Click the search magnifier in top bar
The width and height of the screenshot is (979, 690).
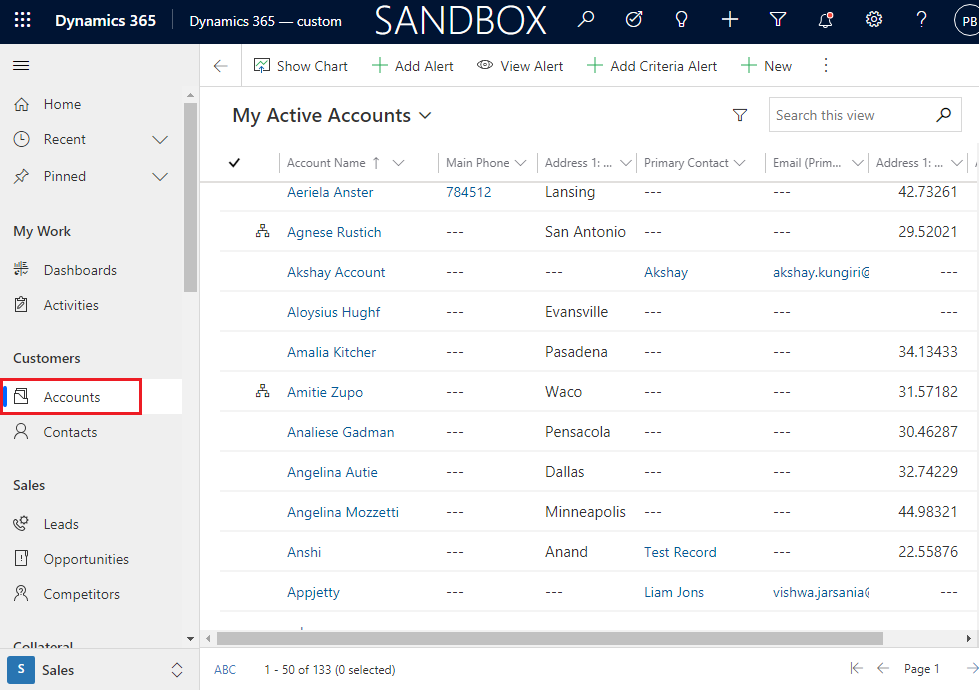click(x=587, y=20)
